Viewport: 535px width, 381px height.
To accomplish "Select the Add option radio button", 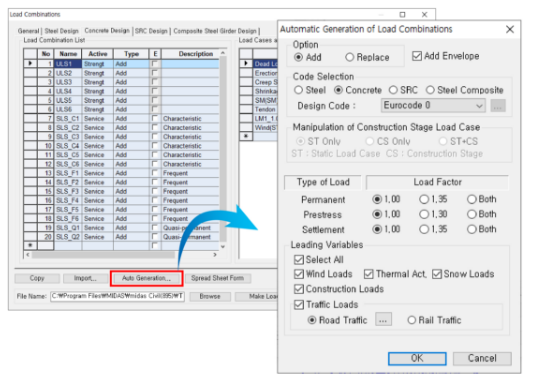I will coord(298,57).
